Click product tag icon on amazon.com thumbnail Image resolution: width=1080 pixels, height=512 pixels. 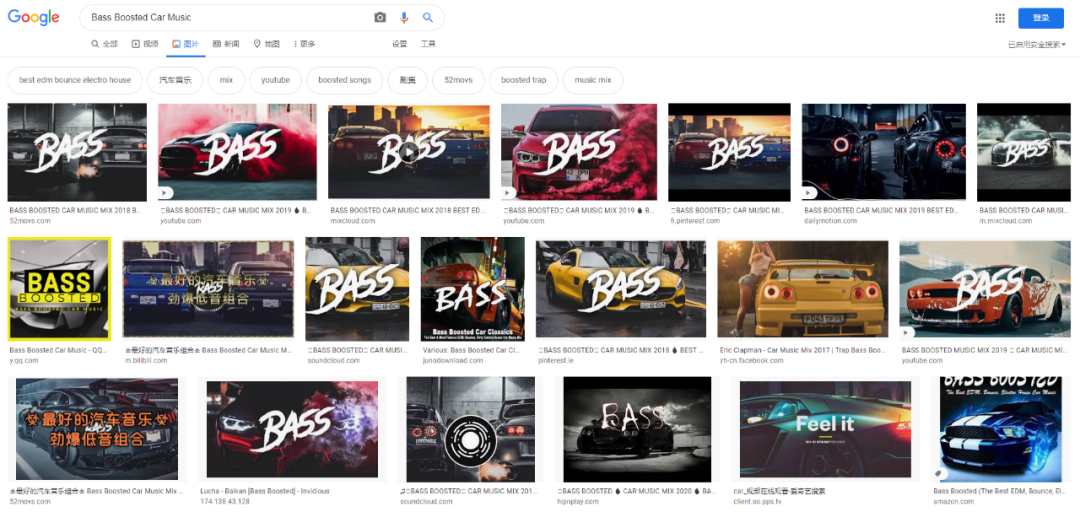click(941, 474)
